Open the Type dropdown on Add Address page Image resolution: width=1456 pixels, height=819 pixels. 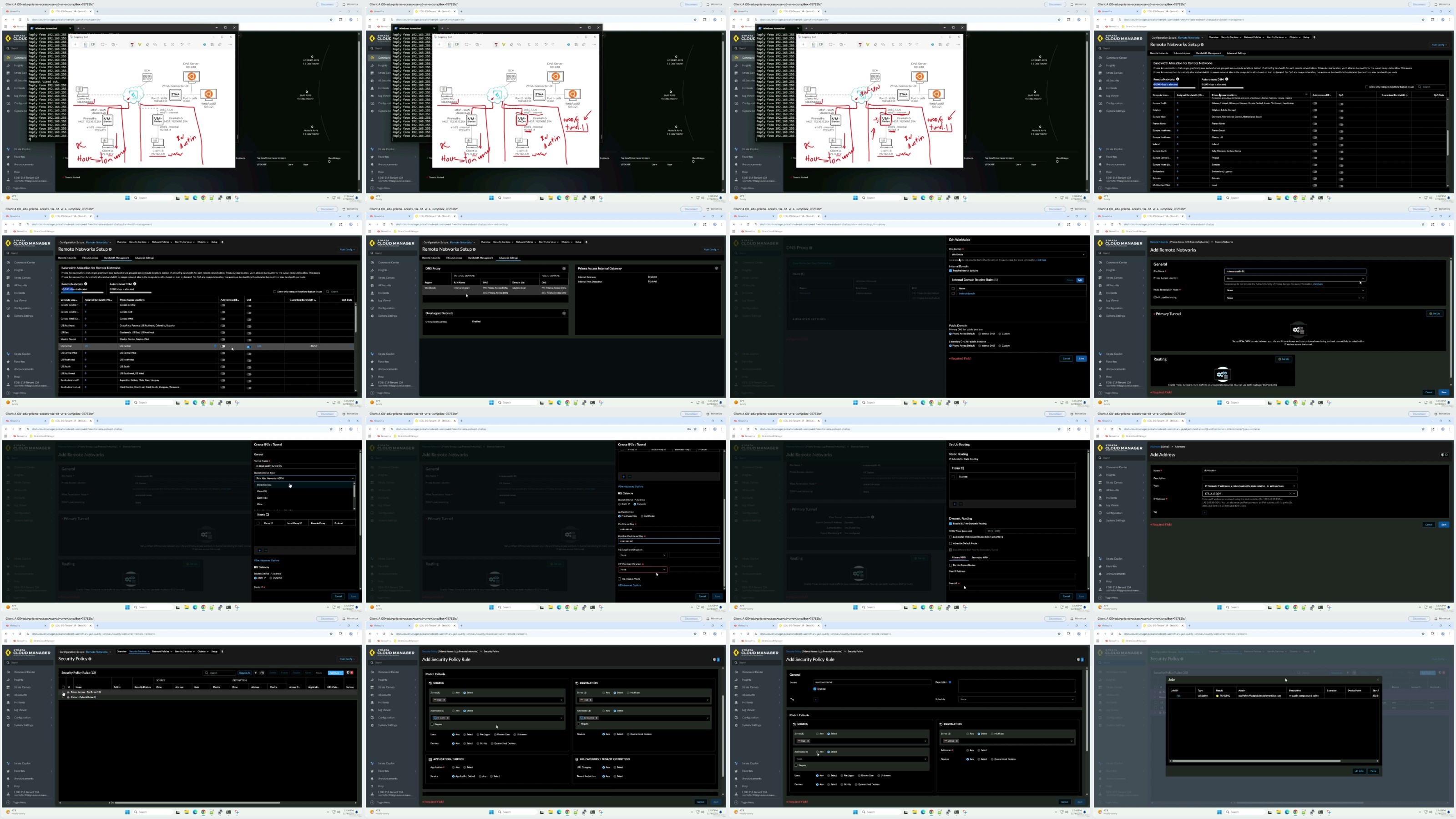[1250, 486]
